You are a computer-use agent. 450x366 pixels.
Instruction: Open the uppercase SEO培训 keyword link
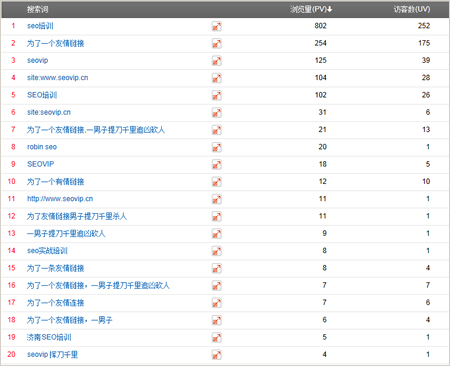42,95
